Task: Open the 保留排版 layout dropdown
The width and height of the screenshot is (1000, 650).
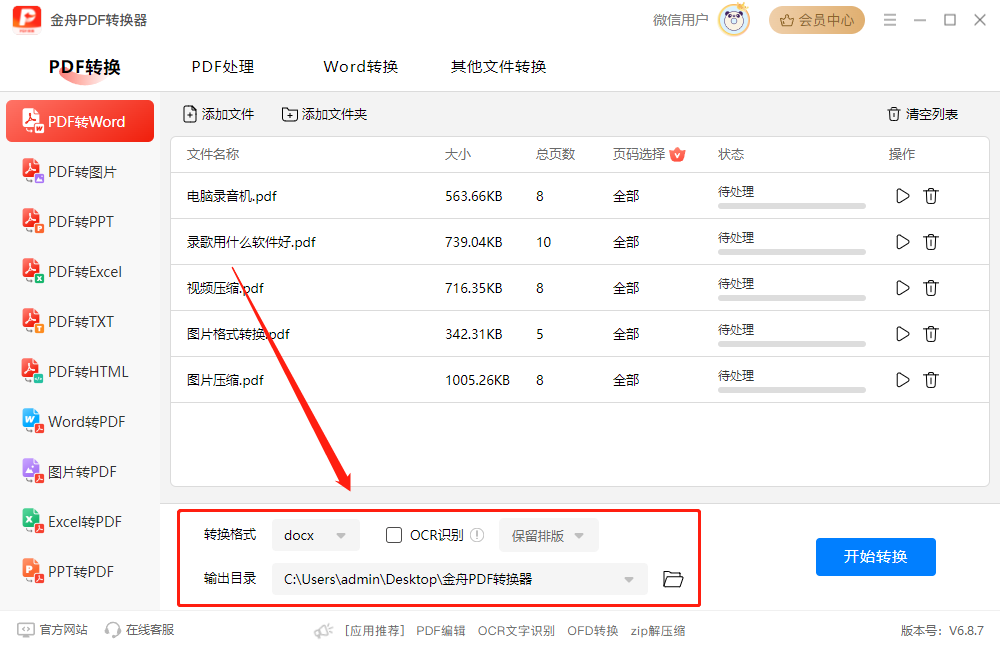Action: coord(548,535)
